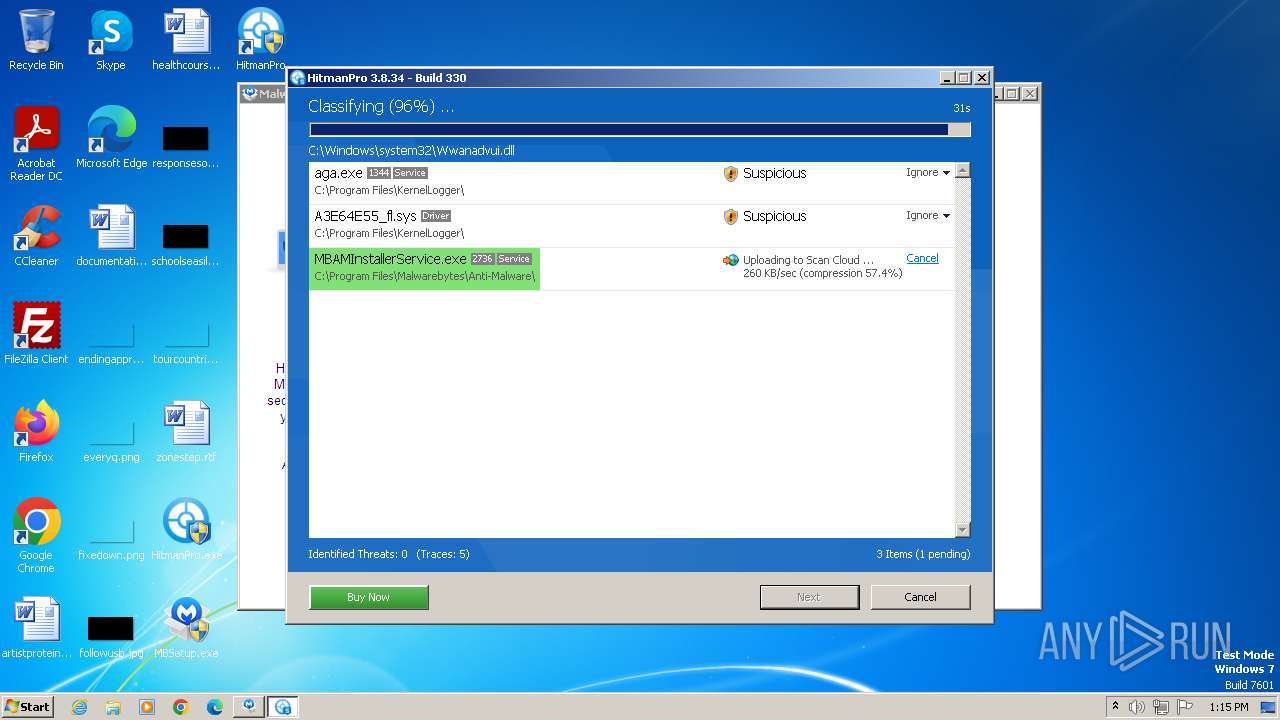Click the scan progress bar

640,130
